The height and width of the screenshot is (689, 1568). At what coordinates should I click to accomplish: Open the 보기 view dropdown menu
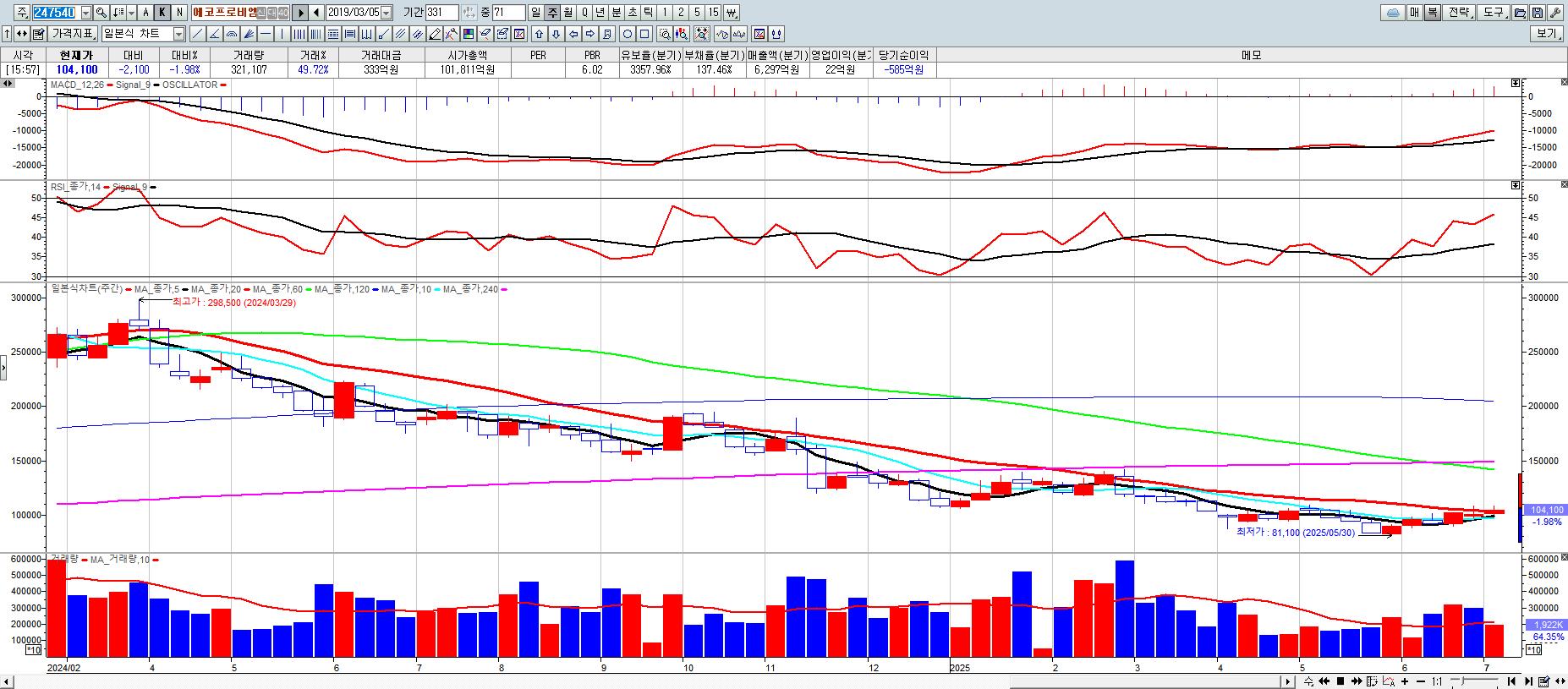[1548, 34]
